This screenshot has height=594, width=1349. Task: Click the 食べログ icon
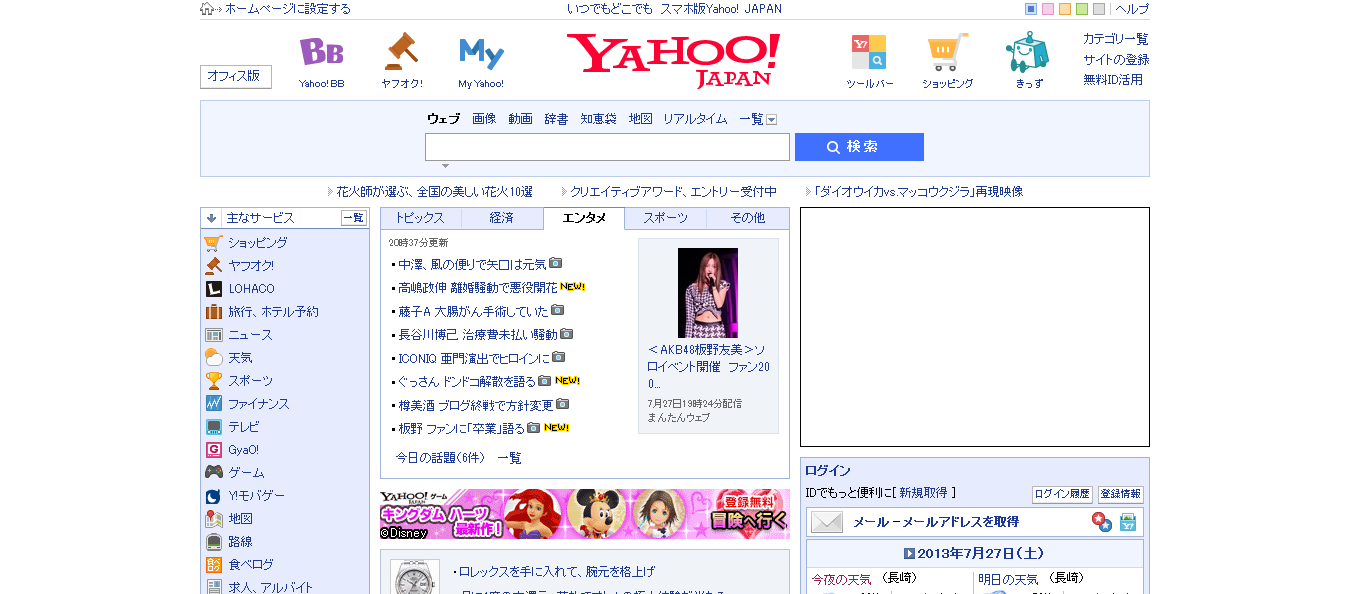pos(213,565)
